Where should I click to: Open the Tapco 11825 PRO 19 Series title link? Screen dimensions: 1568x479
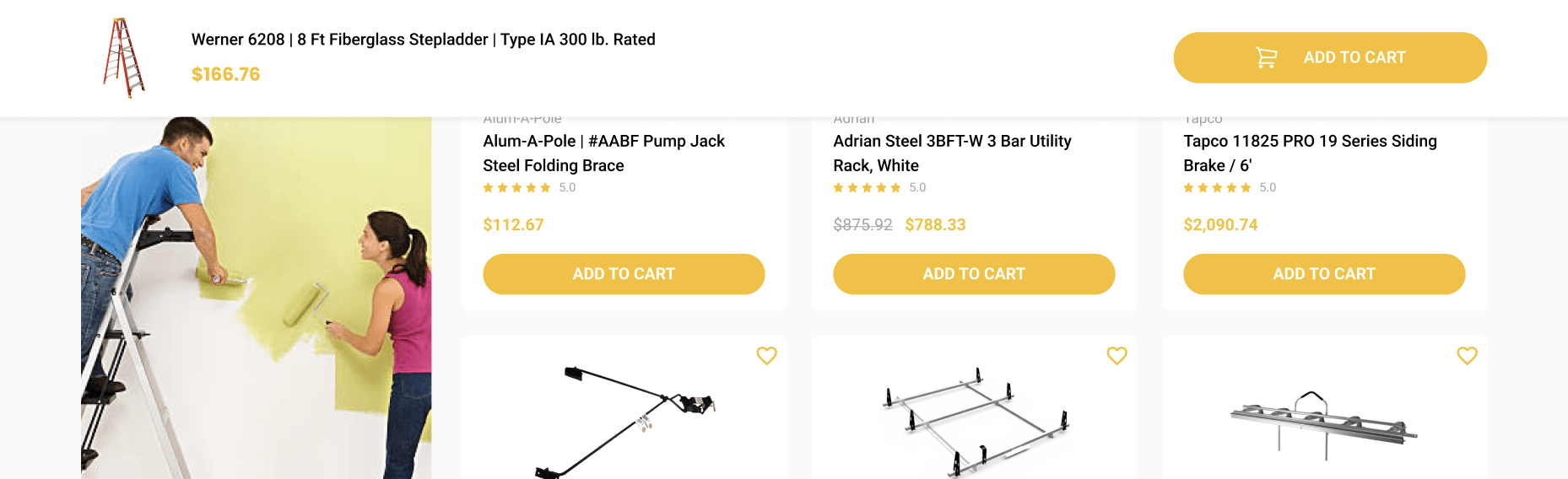(x=1310, y=153)
